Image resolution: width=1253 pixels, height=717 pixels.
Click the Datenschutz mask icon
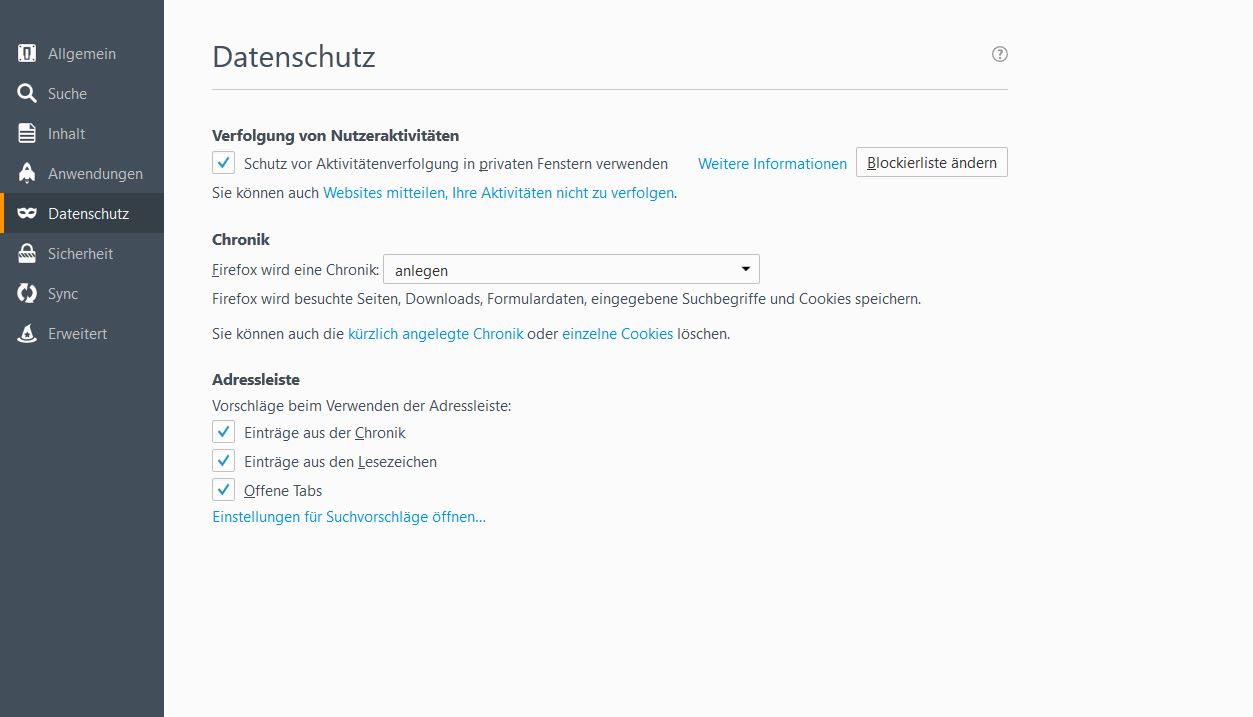27,214
